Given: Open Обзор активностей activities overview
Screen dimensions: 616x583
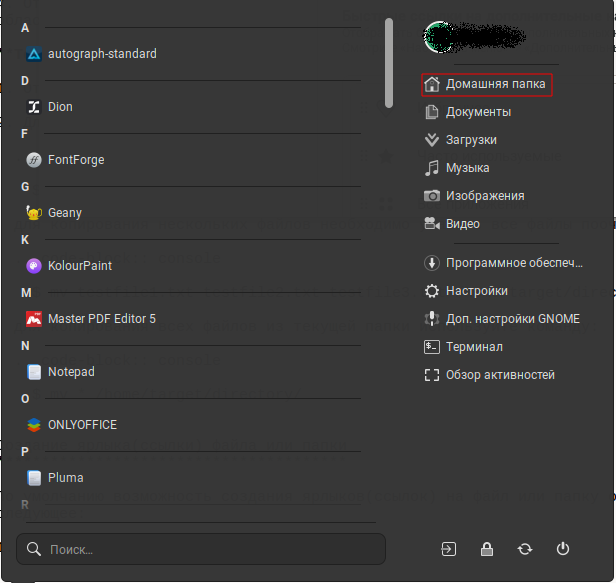Looking at the screenshot, I should pos(499,375).
